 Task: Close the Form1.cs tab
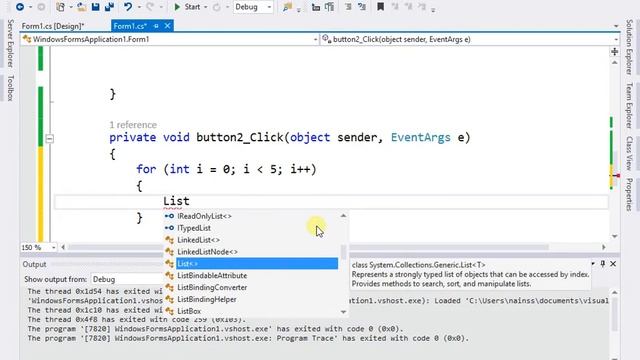167,26
